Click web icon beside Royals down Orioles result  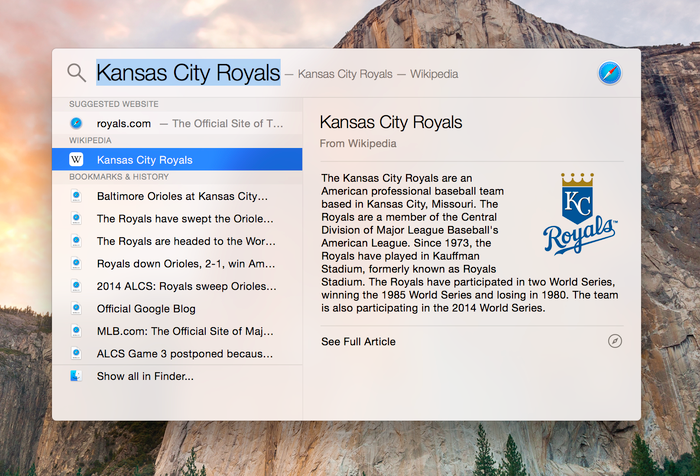coord(76,263)
